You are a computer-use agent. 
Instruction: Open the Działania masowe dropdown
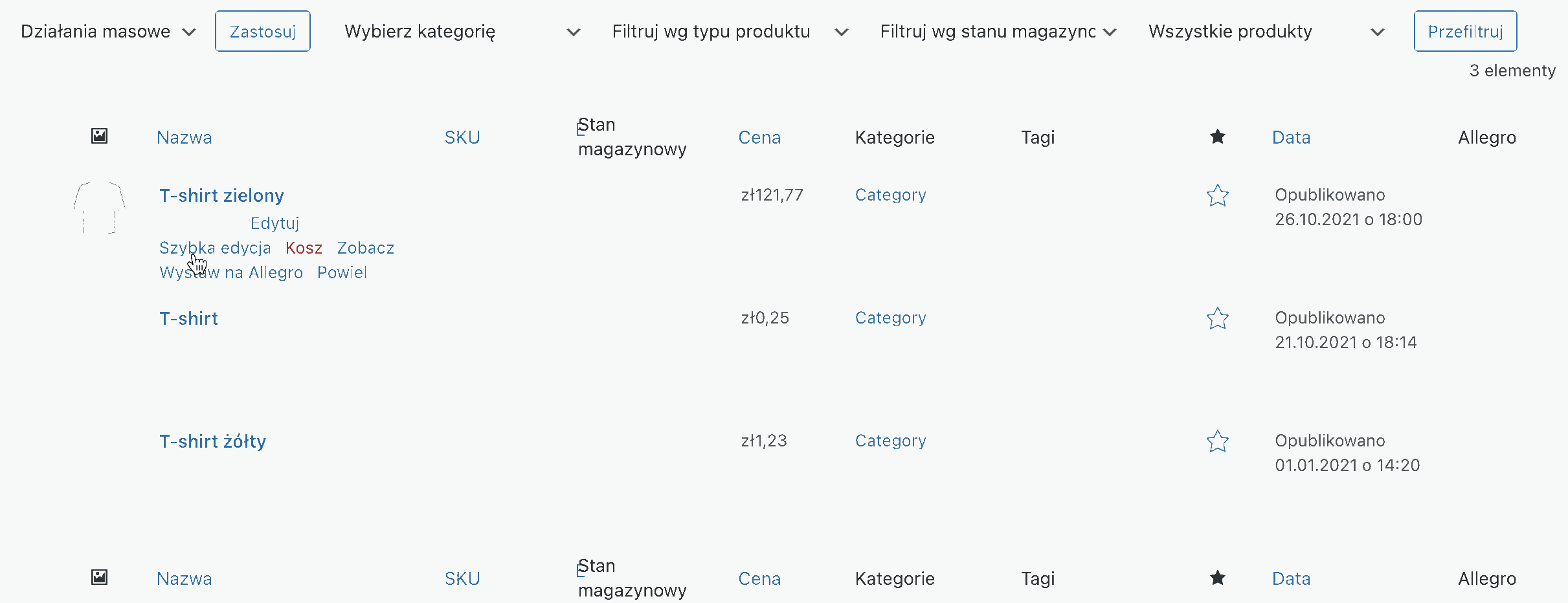point(108,32)
